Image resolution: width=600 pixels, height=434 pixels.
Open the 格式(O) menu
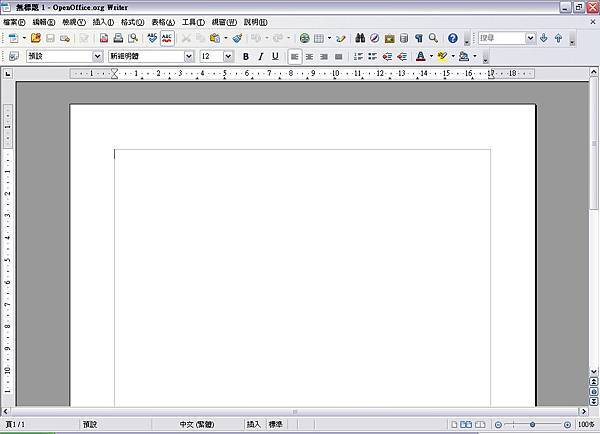(x=132, y=22)
